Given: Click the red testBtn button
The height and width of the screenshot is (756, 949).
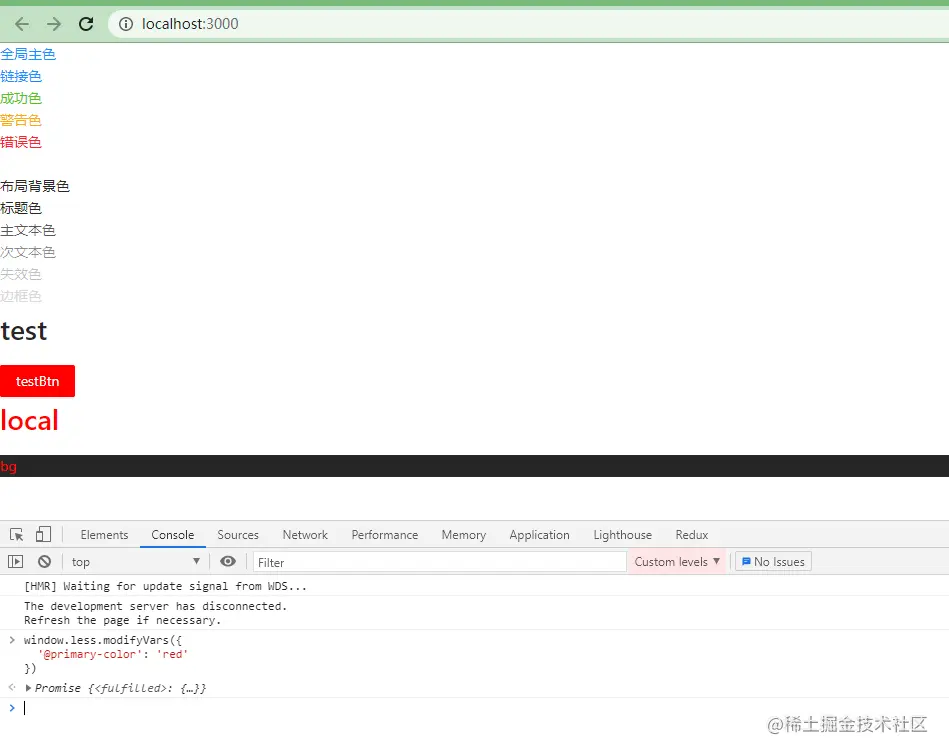Looking at the screenshot, I should [x=38, y=381].
